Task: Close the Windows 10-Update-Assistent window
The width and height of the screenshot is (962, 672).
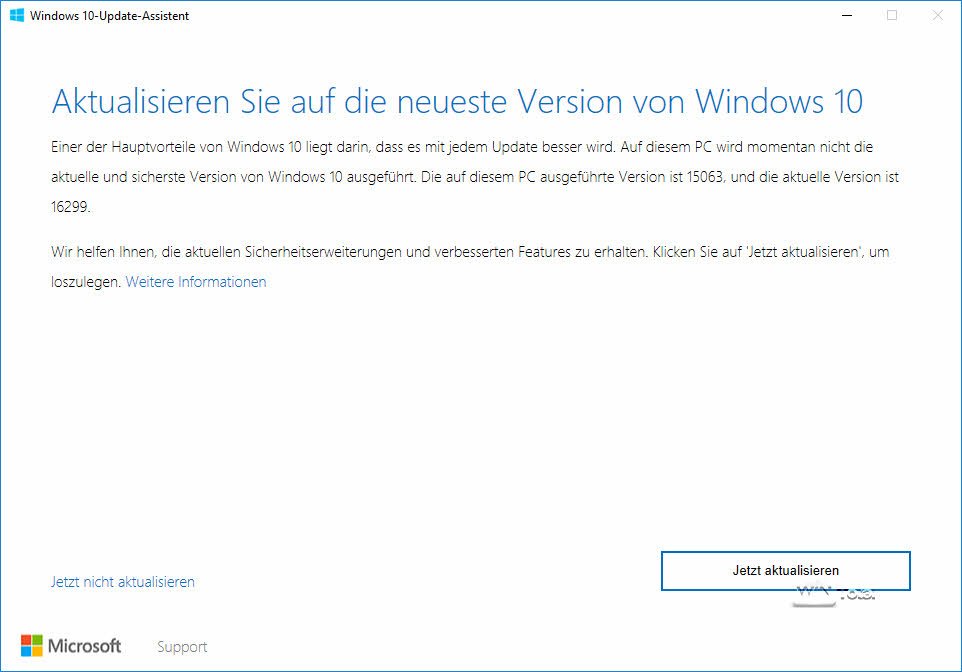Action: coord(937,15)
